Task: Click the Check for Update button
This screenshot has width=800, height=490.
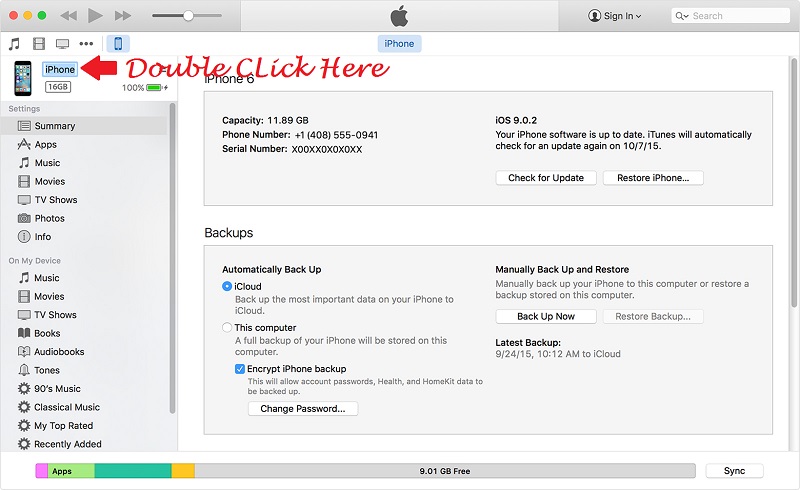Action: [x=545, y=178]
